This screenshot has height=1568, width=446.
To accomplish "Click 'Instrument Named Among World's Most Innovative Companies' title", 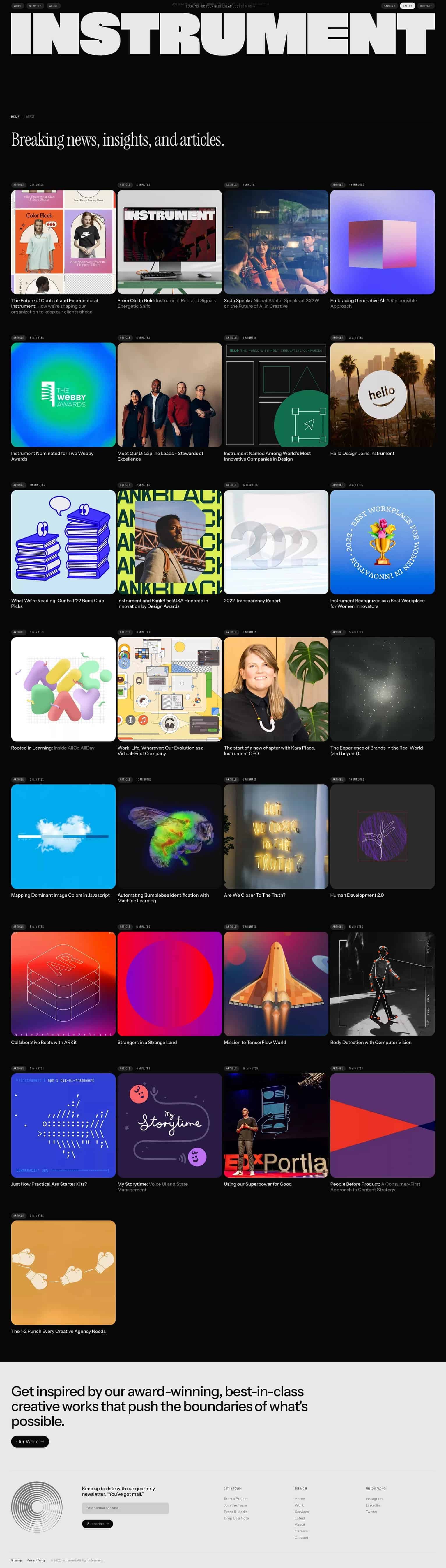I will tap(267, 456).
